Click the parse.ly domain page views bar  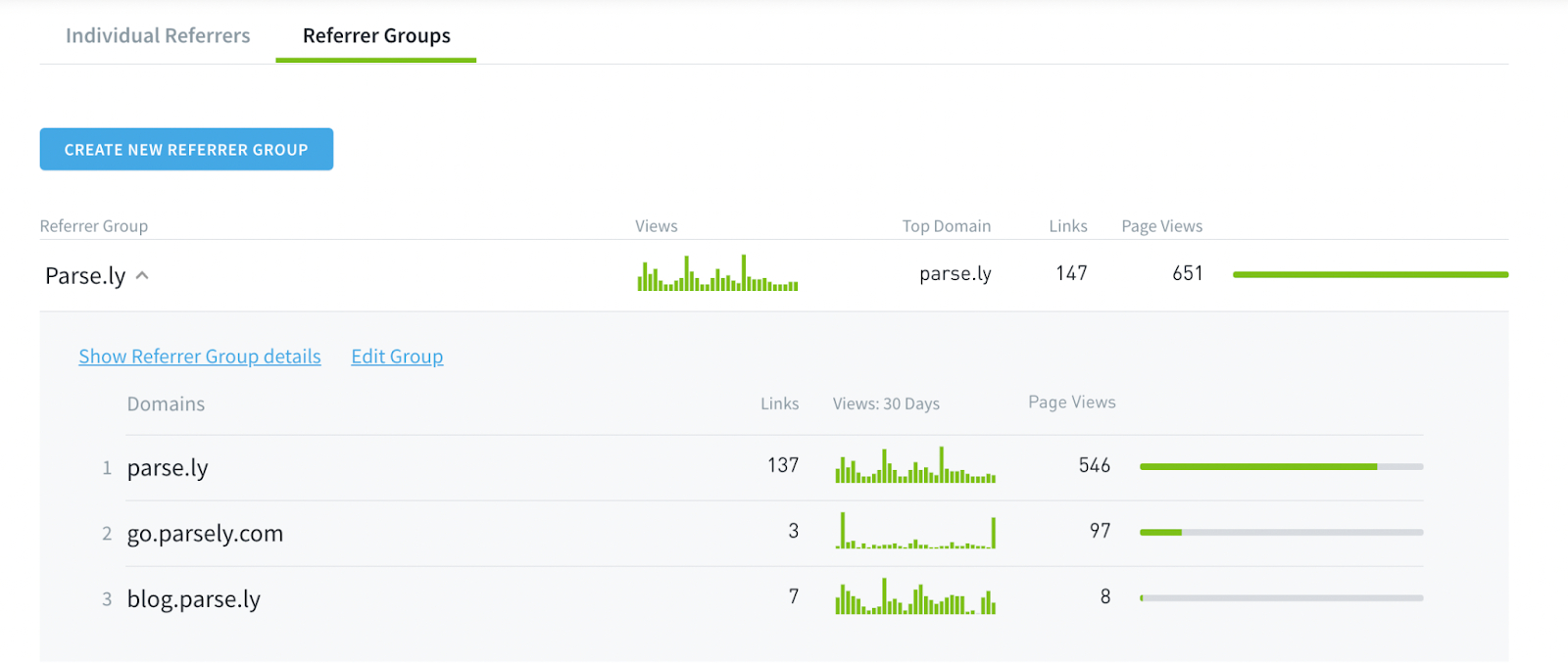[x=1281, y=466]
